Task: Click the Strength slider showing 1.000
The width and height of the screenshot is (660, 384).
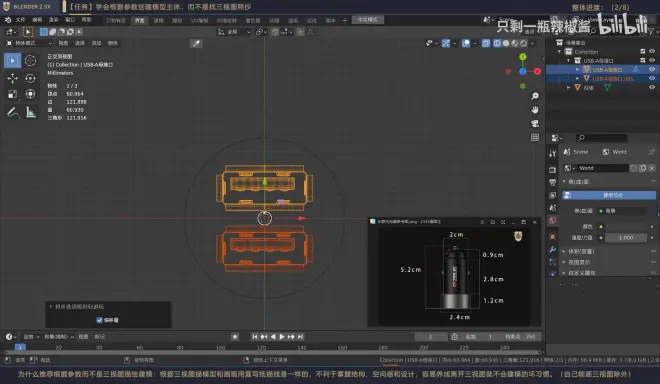Action: (626, 237)
